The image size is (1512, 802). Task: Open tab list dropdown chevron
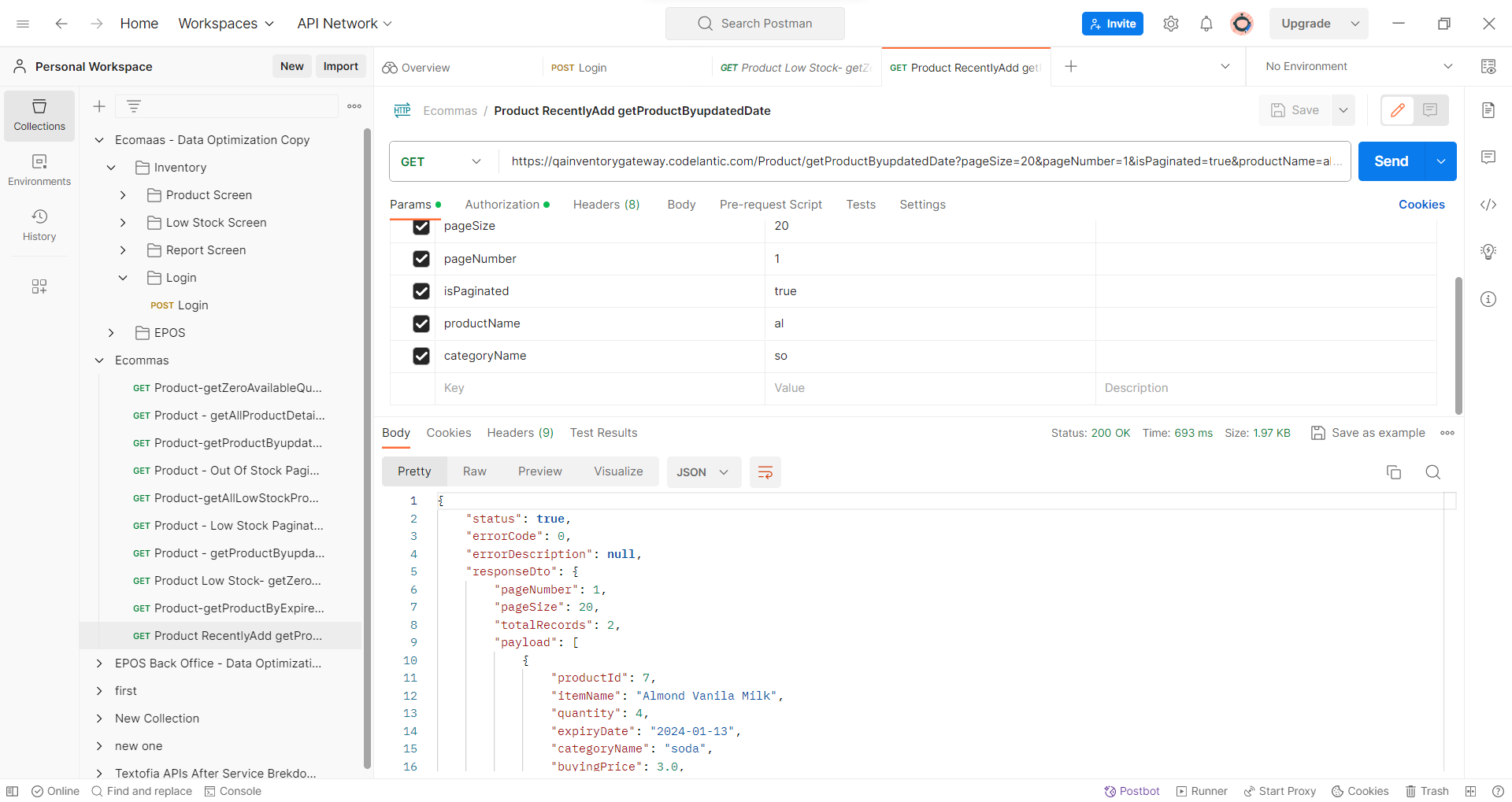[x=1225, y=67]
